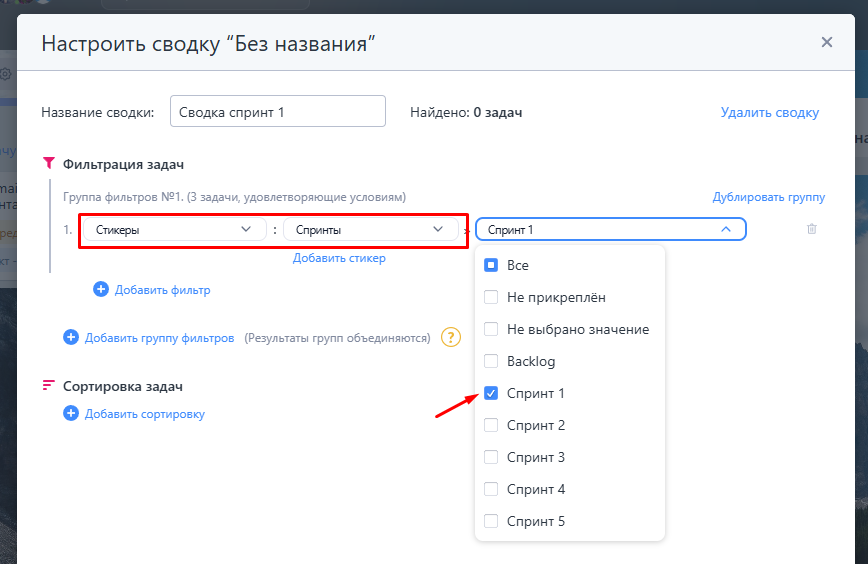Choose Спринт 5 from the list
Screen dimensions: 868x564
(x=491, y=521)
